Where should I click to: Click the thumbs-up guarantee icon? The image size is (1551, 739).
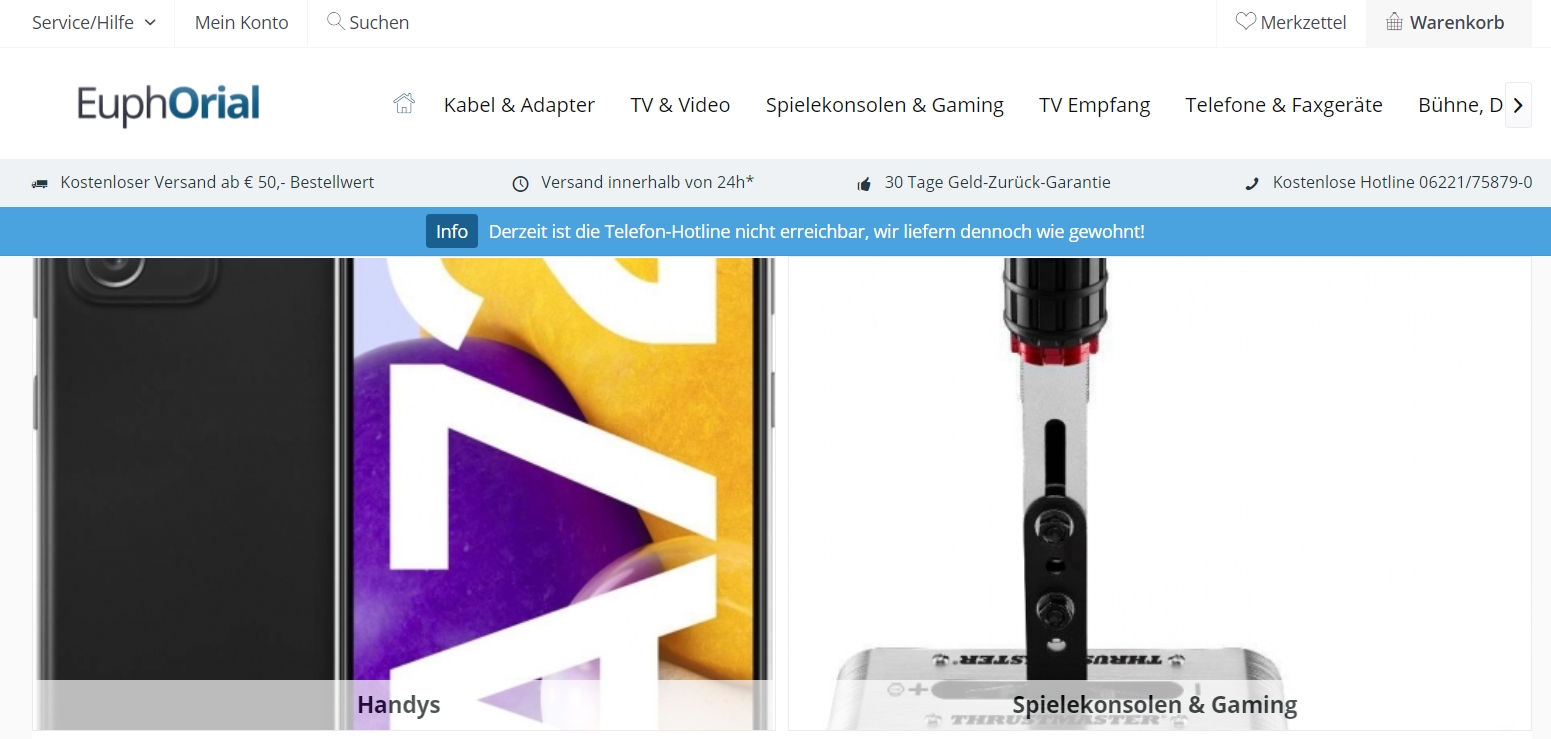tap(864, 184)
